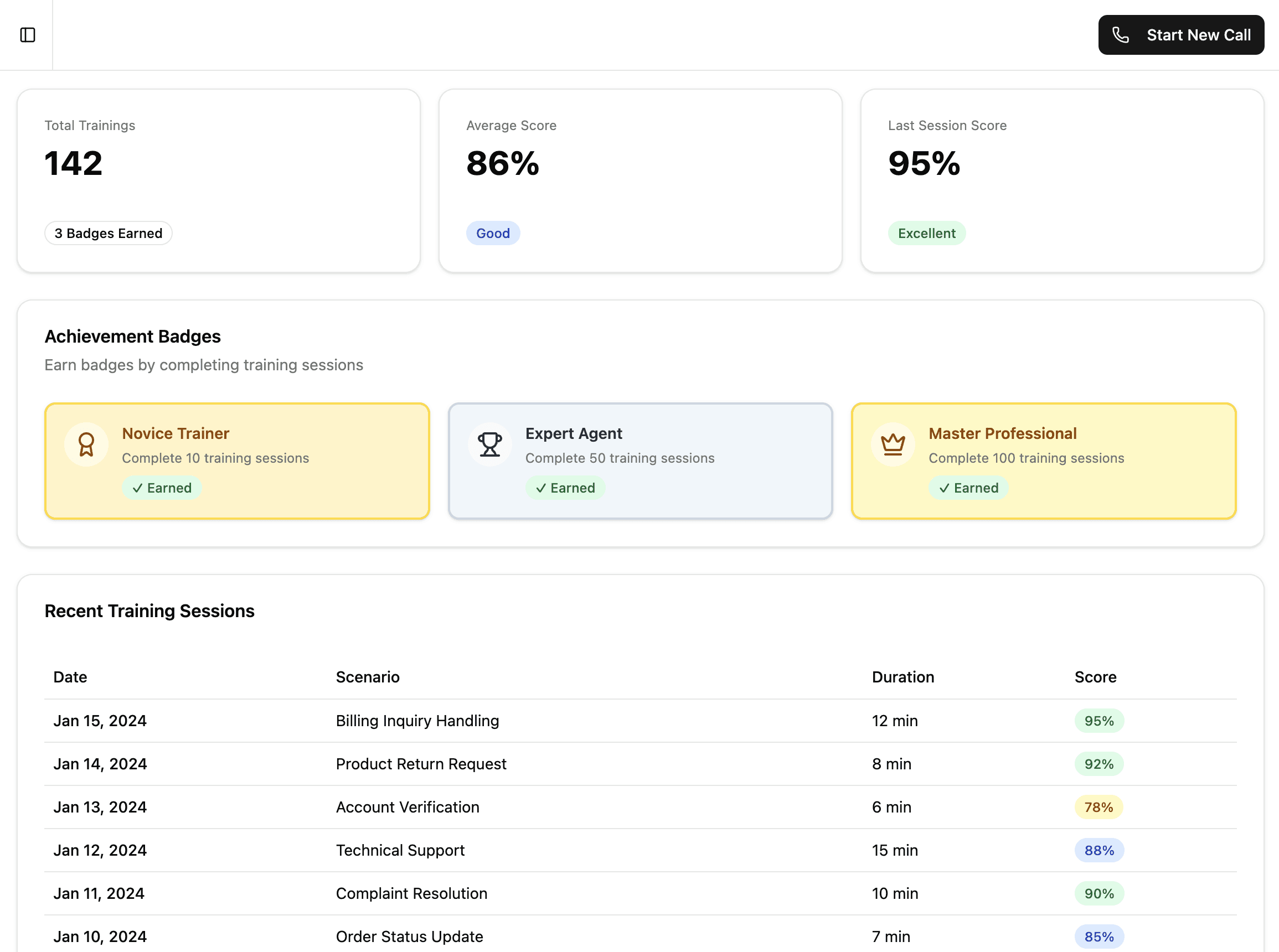Screen dimensions: 1279x952
Task: Open the Master Professional badge card
Action: pos(1044,461)
